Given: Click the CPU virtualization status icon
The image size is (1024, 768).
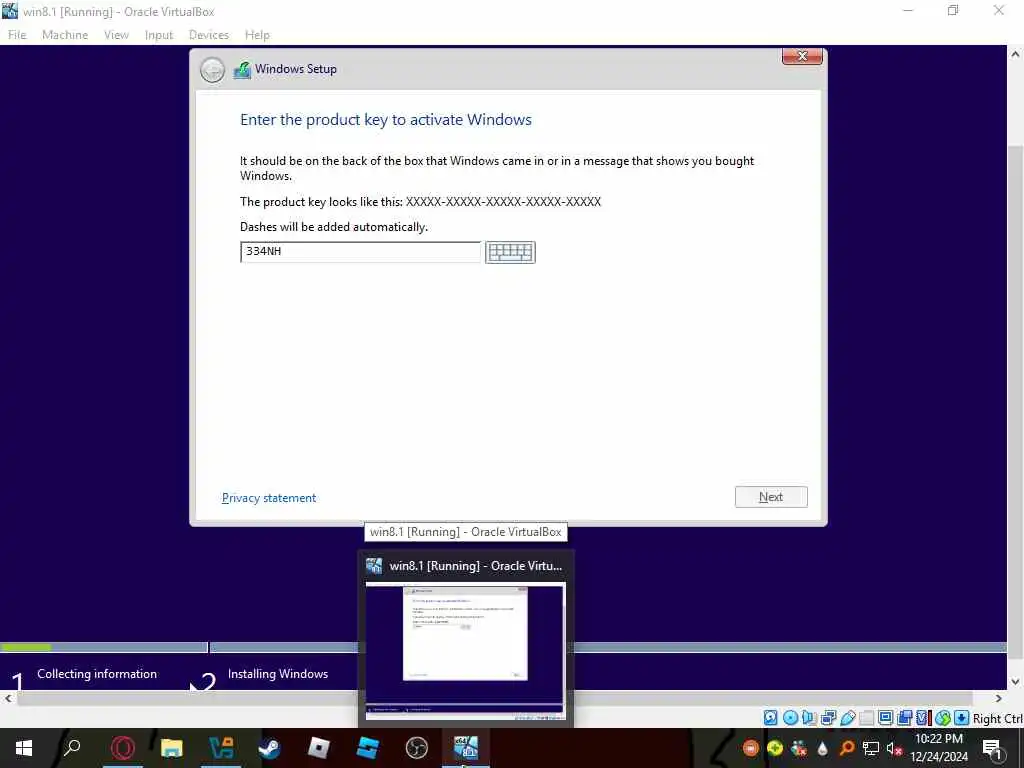Looking at the screenshot, I should [x=923, y=718].
